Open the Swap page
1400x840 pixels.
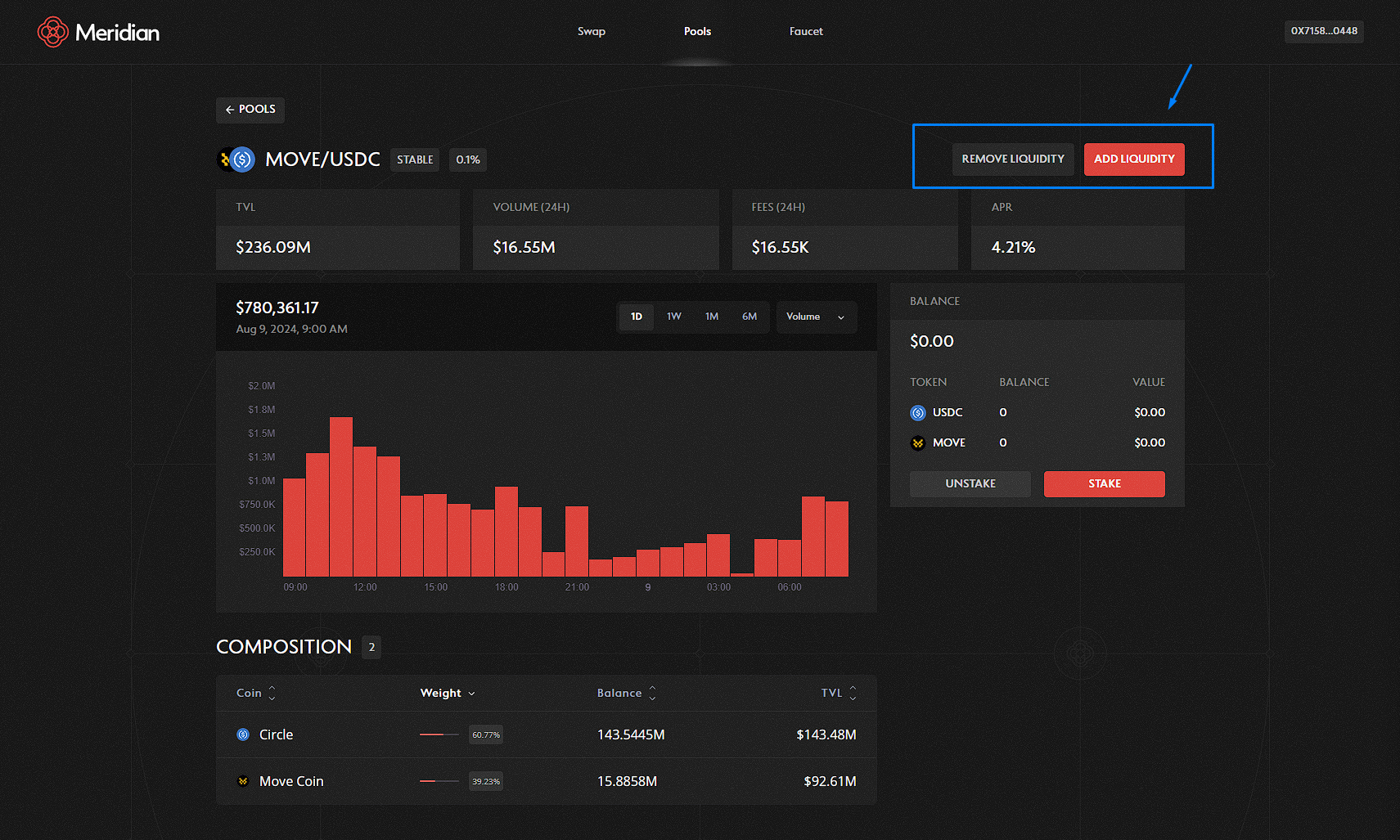tap(592, 31)
